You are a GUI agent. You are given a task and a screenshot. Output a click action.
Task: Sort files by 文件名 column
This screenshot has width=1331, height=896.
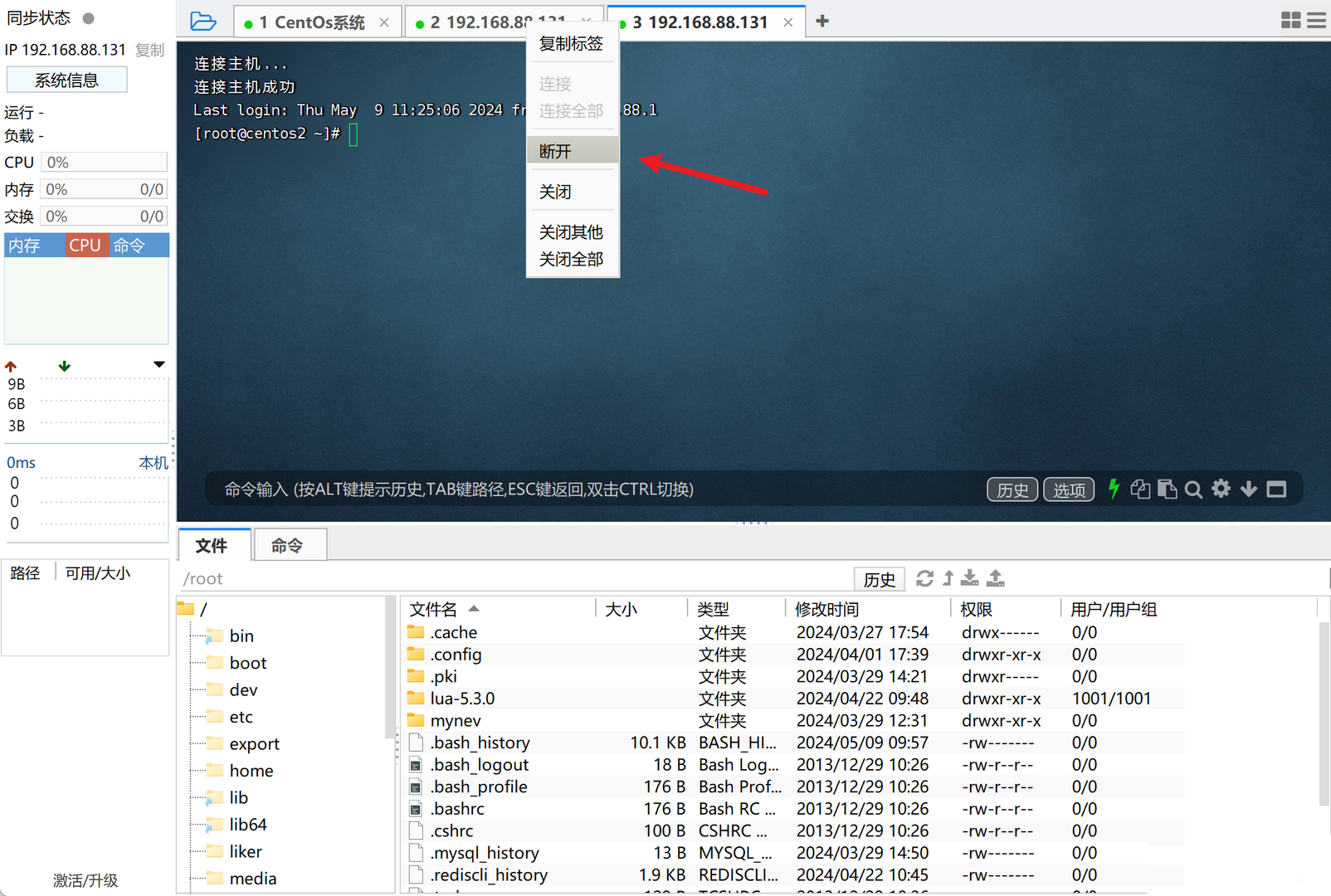click(498, 610)
